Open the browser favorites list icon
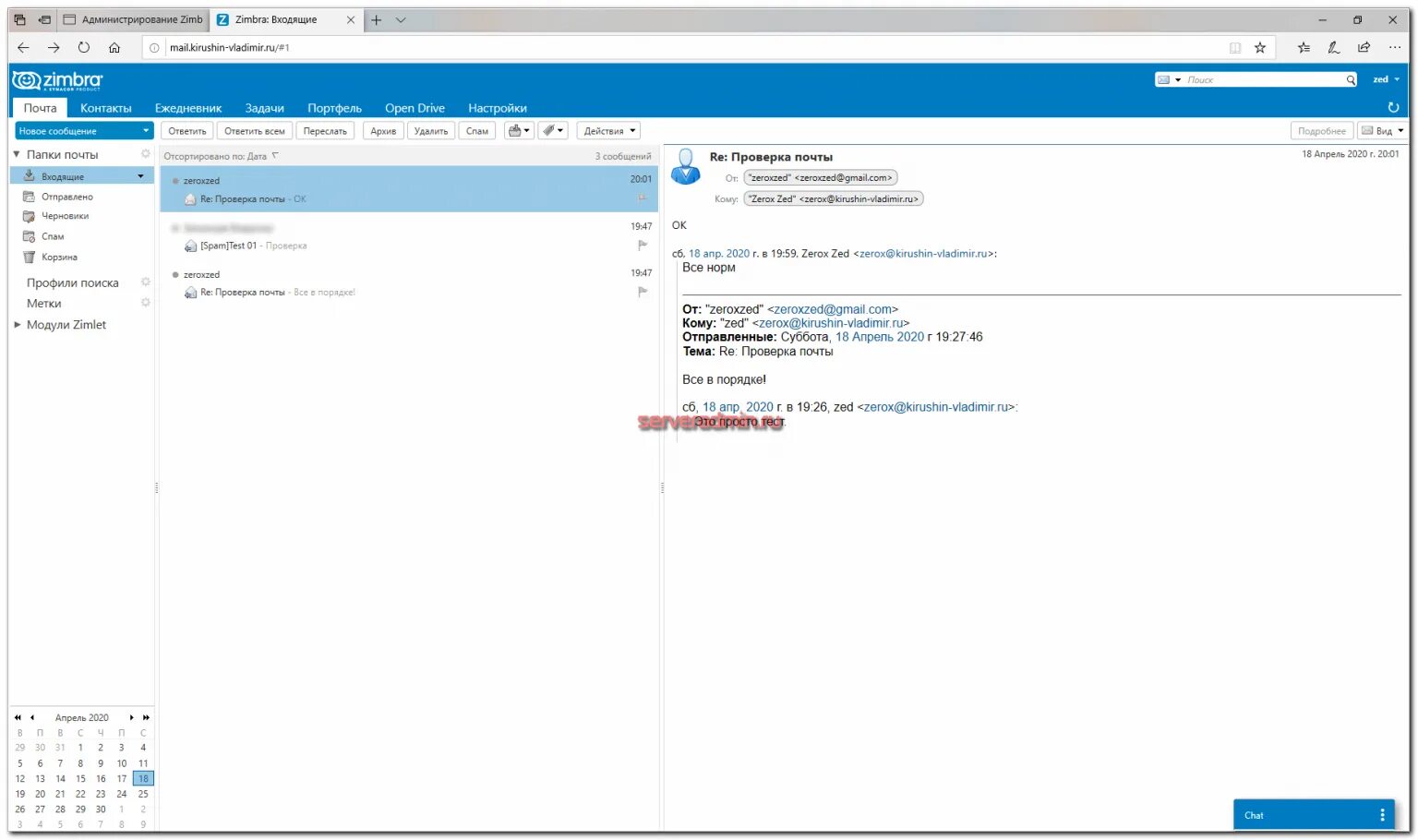 click(x=1304, y=47)
